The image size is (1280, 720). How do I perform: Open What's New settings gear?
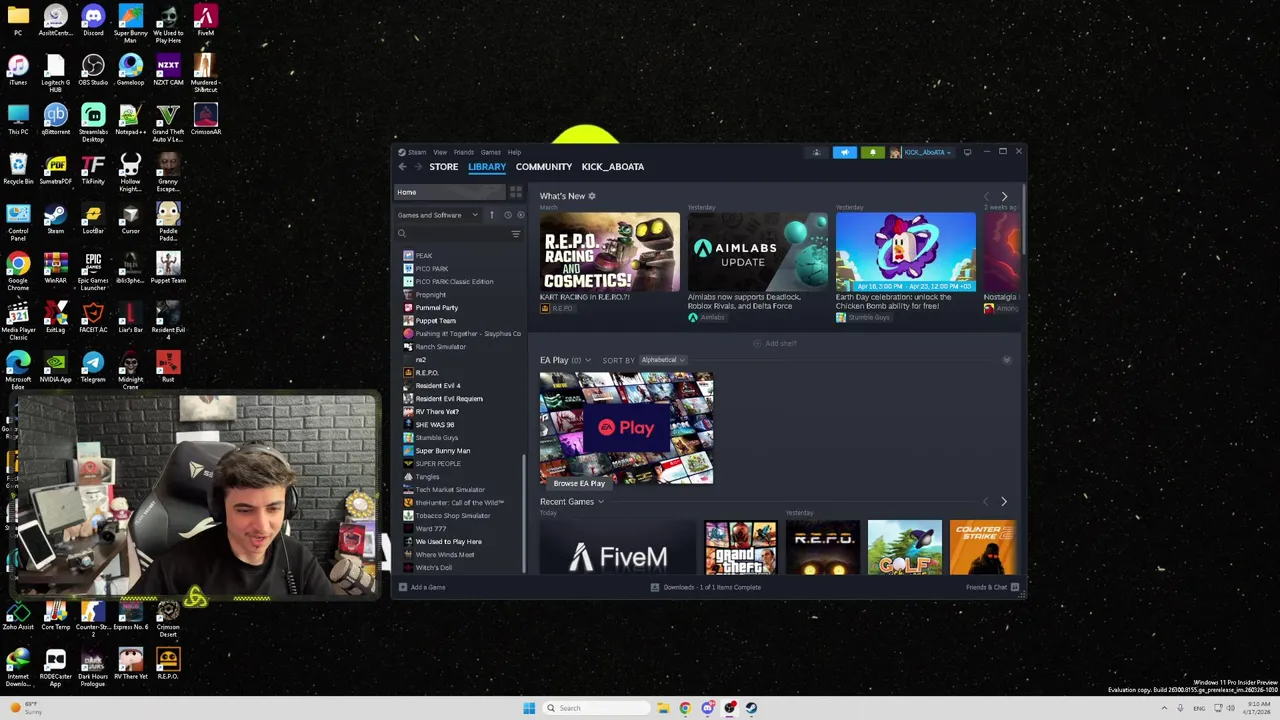[x=592, y=196]
